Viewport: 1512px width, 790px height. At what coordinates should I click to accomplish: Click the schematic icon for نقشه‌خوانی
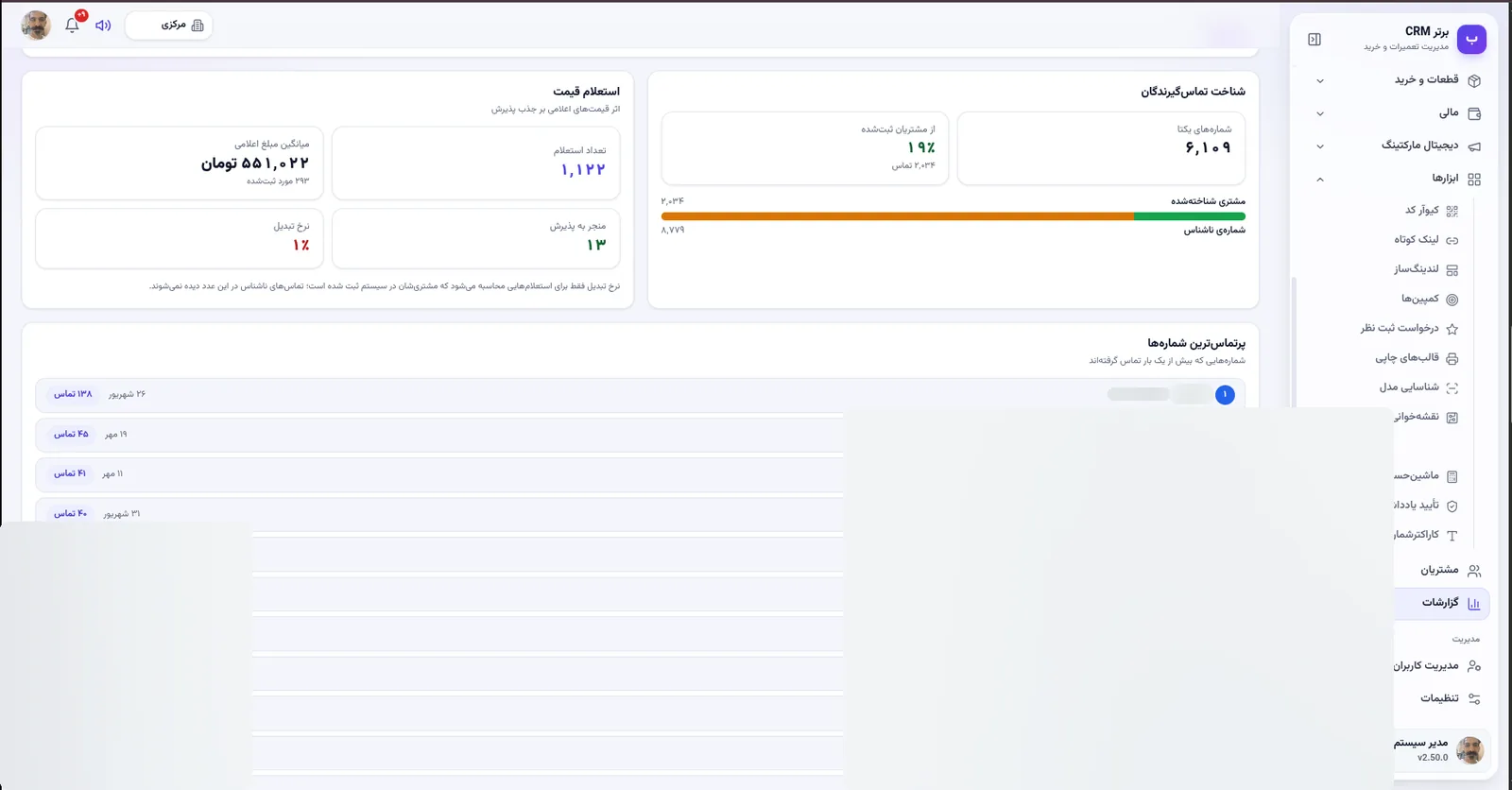(1452, 418)
